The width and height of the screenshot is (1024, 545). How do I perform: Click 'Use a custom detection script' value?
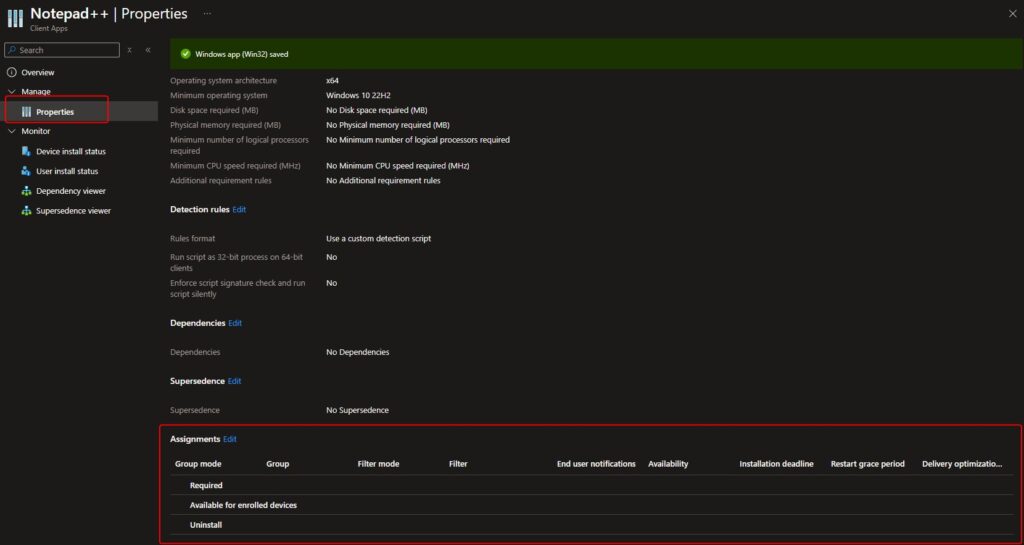(378, 239)
